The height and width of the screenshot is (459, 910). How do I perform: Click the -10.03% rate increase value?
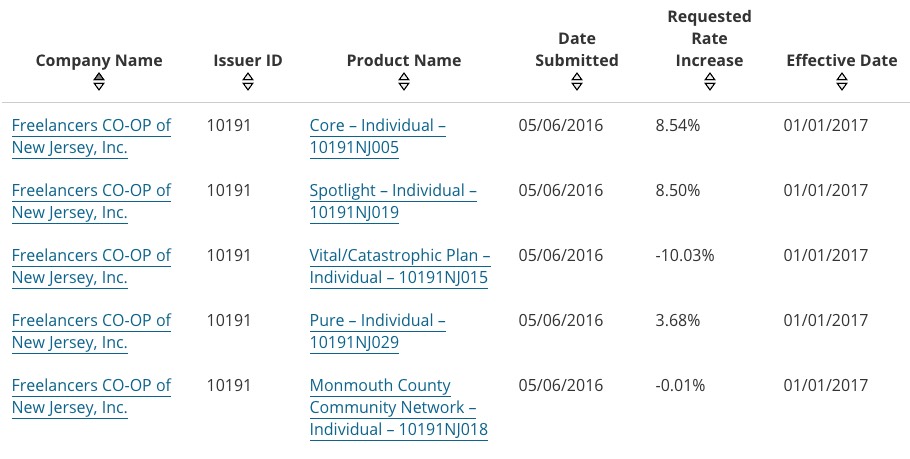click(685, 256)
